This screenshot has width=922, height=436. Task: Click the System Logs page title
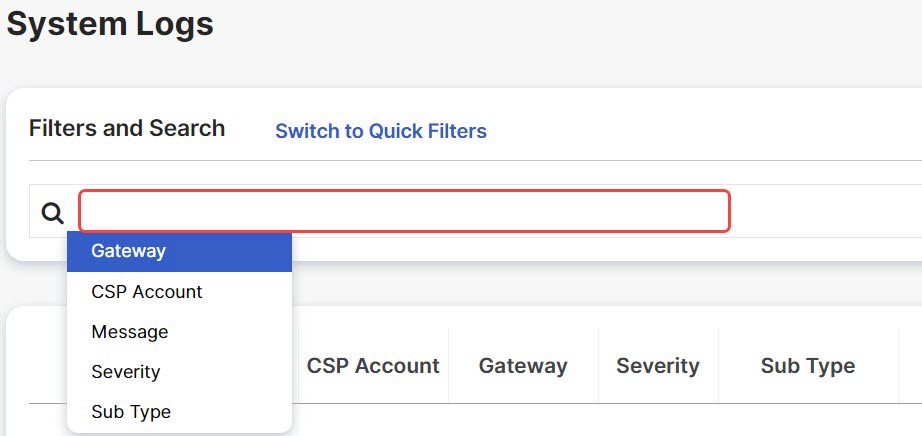[x=110, y=24]
